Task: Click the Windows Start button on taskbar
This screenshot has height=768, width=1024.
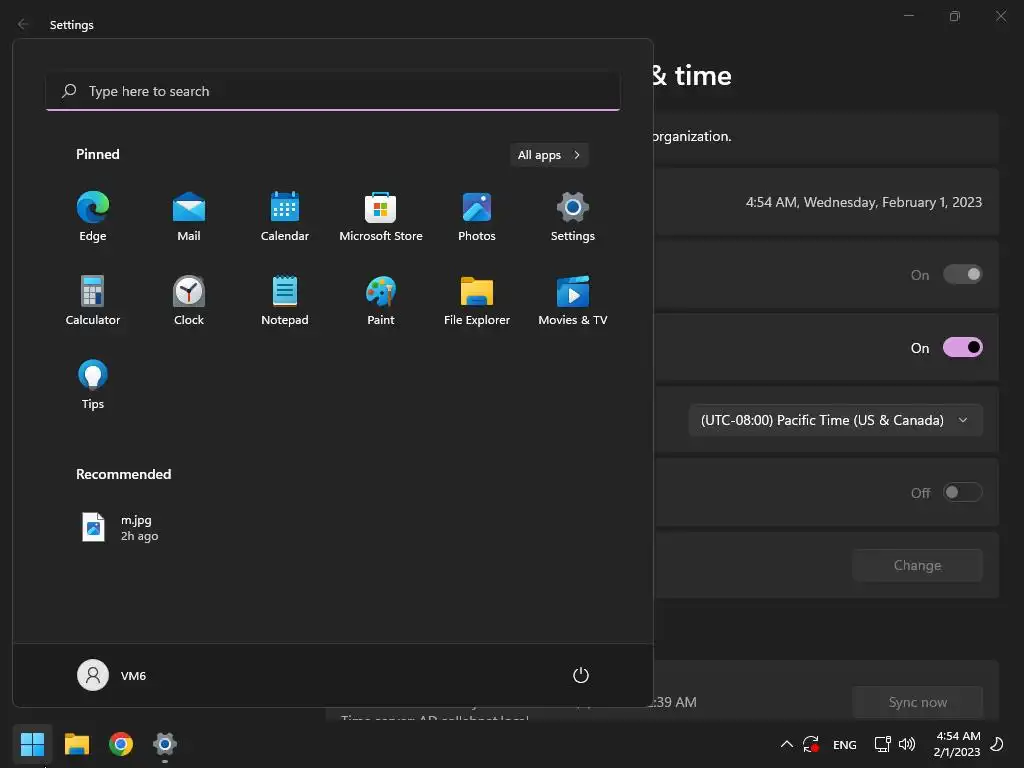Action: (32, 744)
